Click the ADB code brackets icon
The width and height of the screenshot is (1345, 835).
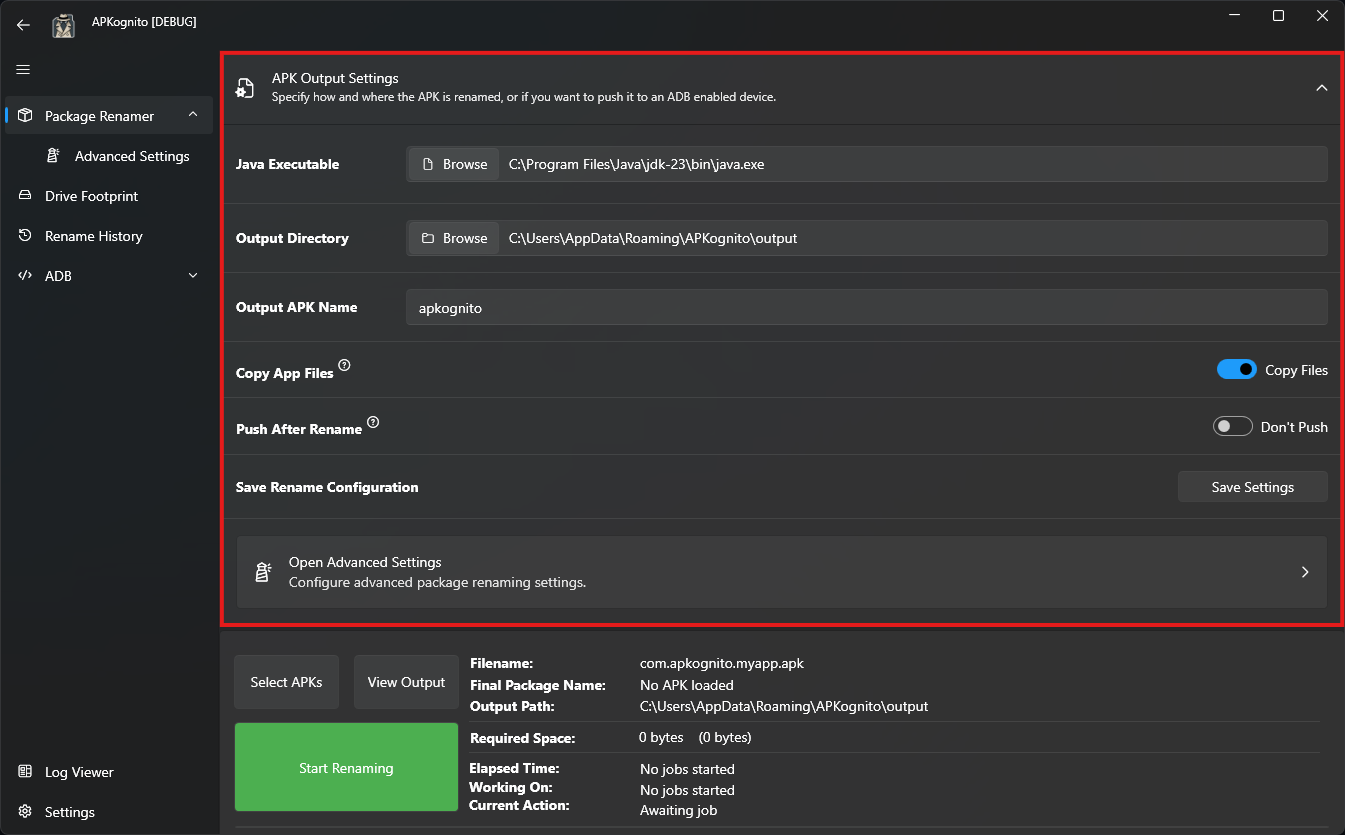(x=25, y=276)
